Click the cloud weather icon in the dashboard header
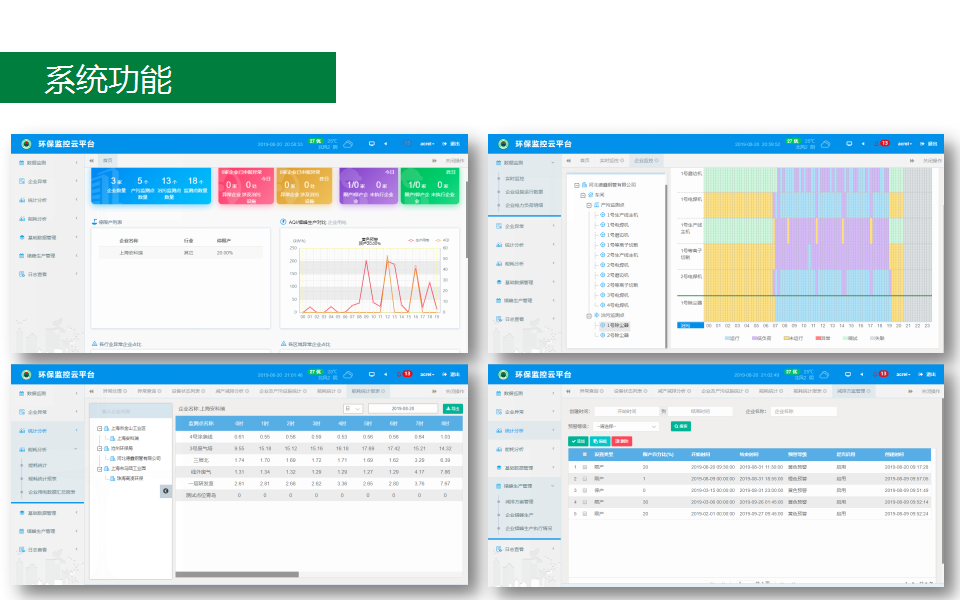 tap(348, 144)
